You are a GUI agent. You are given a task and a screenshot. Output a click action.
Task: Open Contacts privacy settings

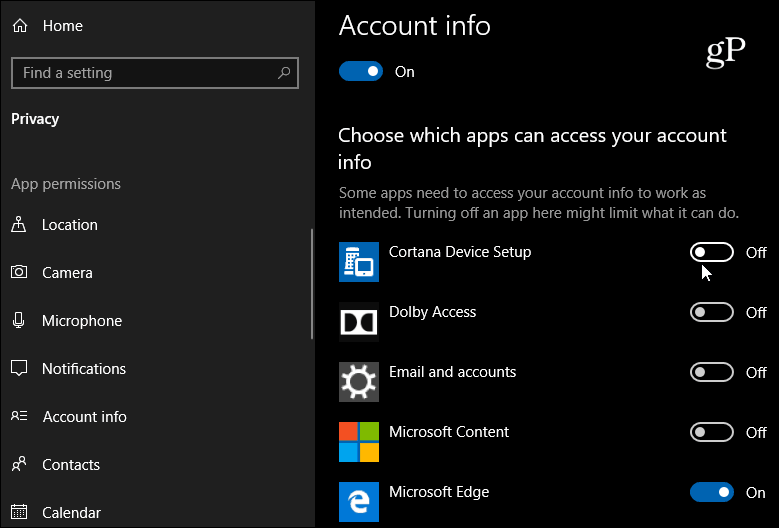[71, 464]
